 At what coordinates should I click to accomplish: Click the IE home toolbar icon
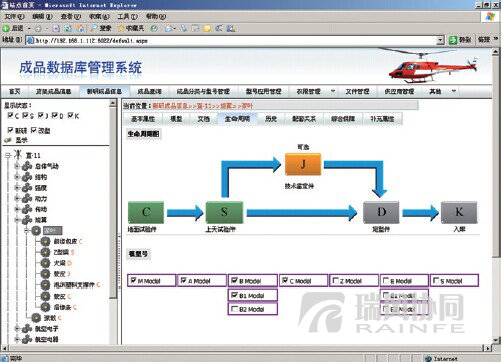80,28
